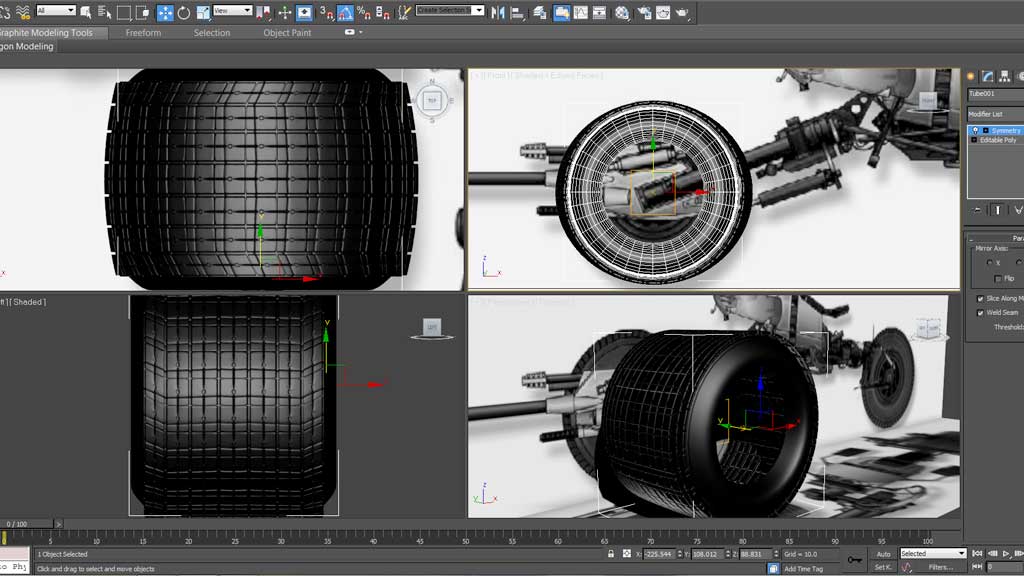
Task: Open the Render Setup dialog
Action: 644,12
